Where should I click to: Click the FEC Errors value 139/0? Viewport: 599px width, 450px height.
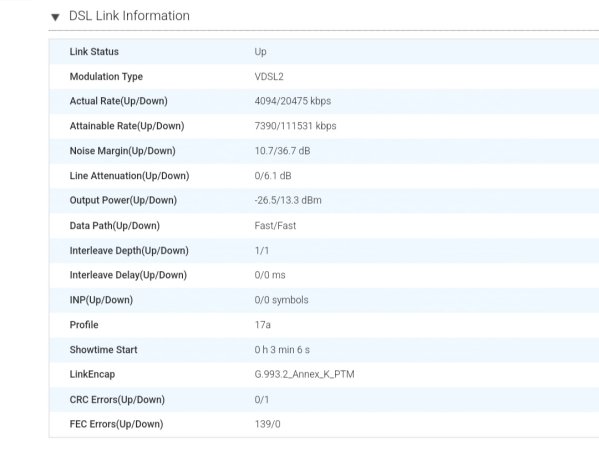tap(267, 424)
